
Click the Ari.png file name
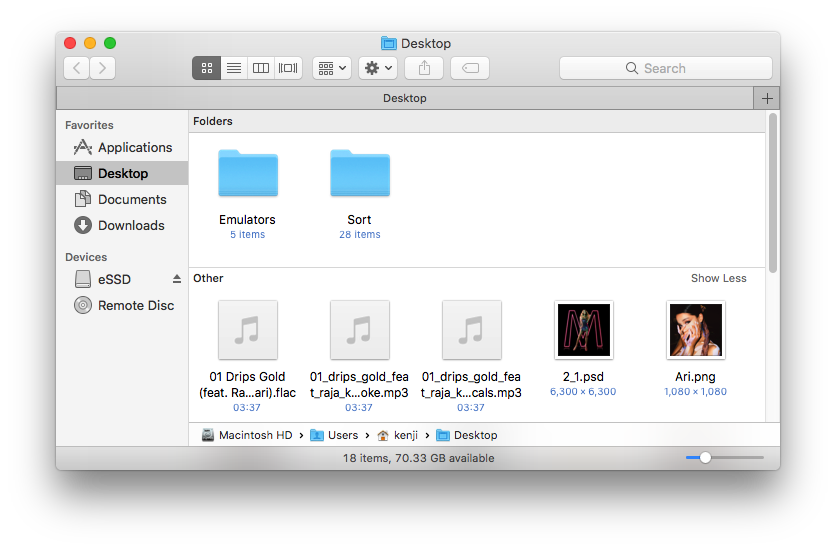695,377
